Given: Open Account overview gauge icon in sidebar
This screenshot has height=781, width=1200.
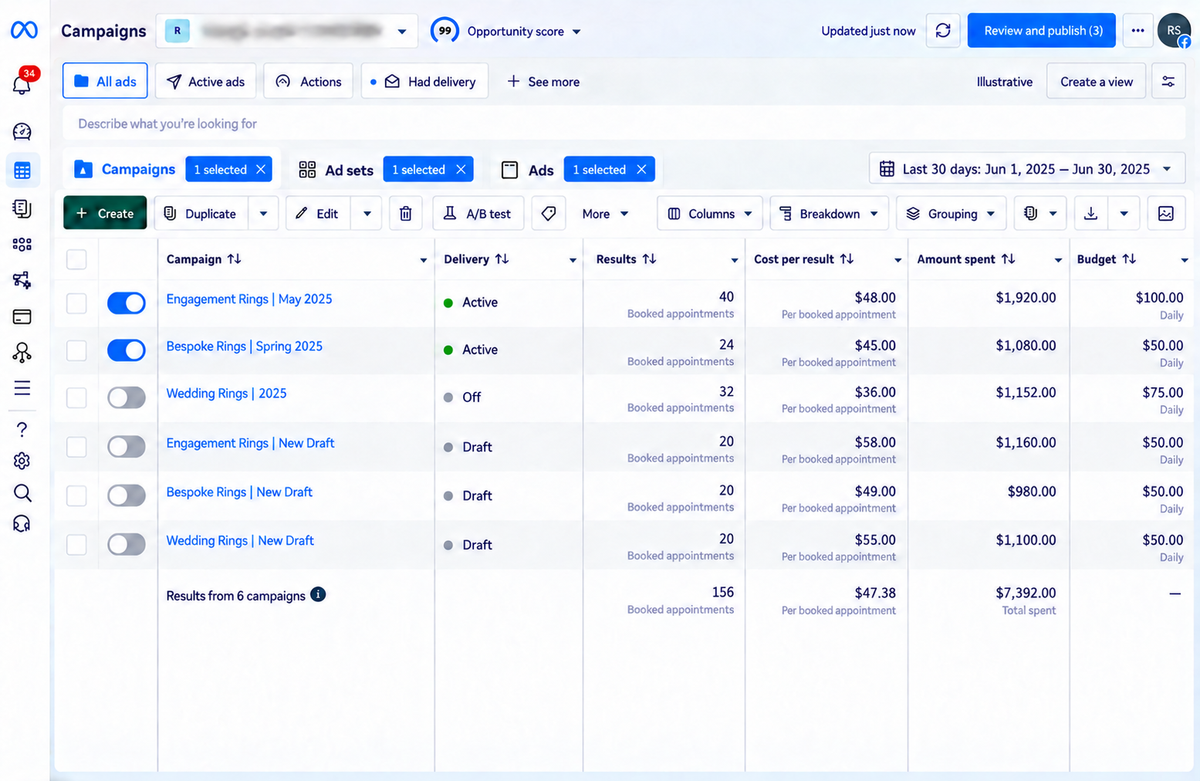Looking at the screenshot, I should click(22, 132).
